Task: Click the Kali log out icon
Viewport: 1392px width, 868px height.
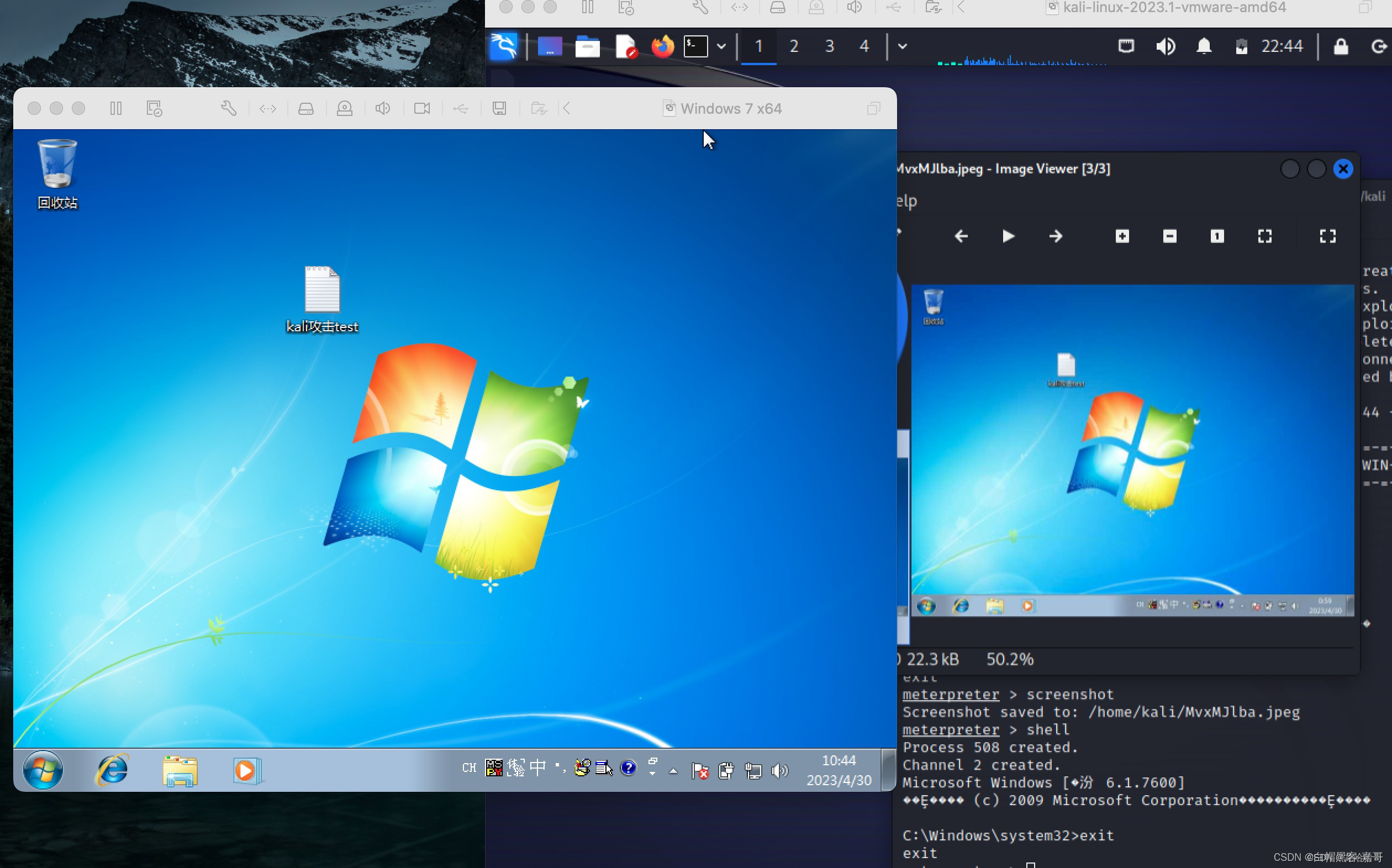Action: [1379, 46]
